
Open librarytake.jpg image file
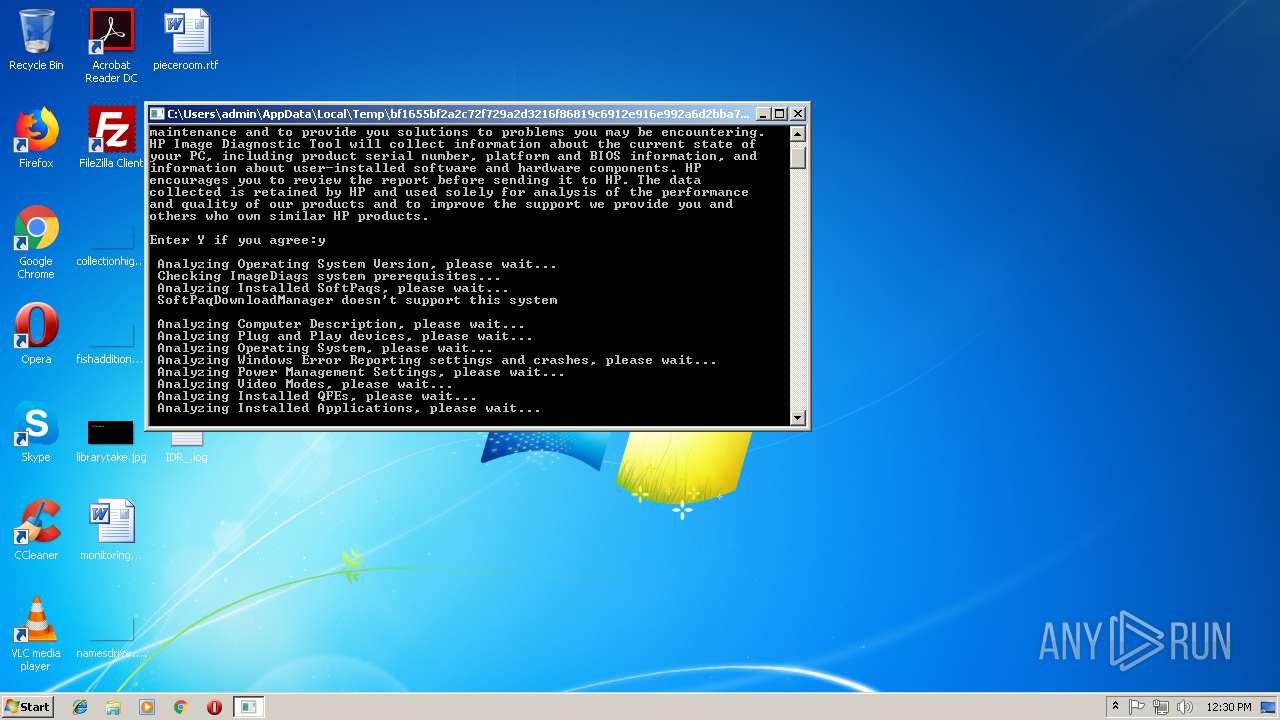click(111, 441)
